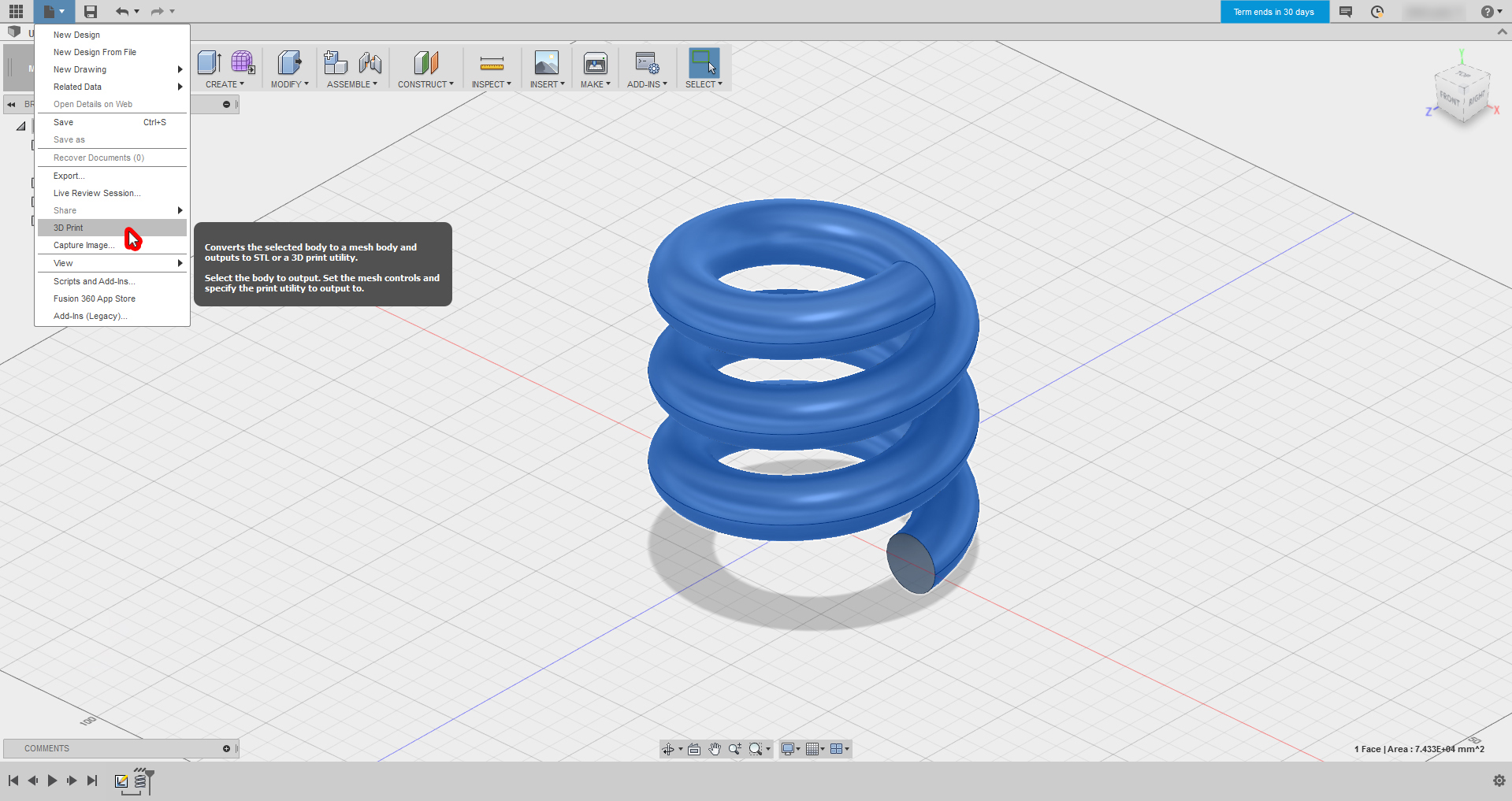1512x801 pixels.
Task: Click the Measure ruler icon
Action: coord(492,63)
